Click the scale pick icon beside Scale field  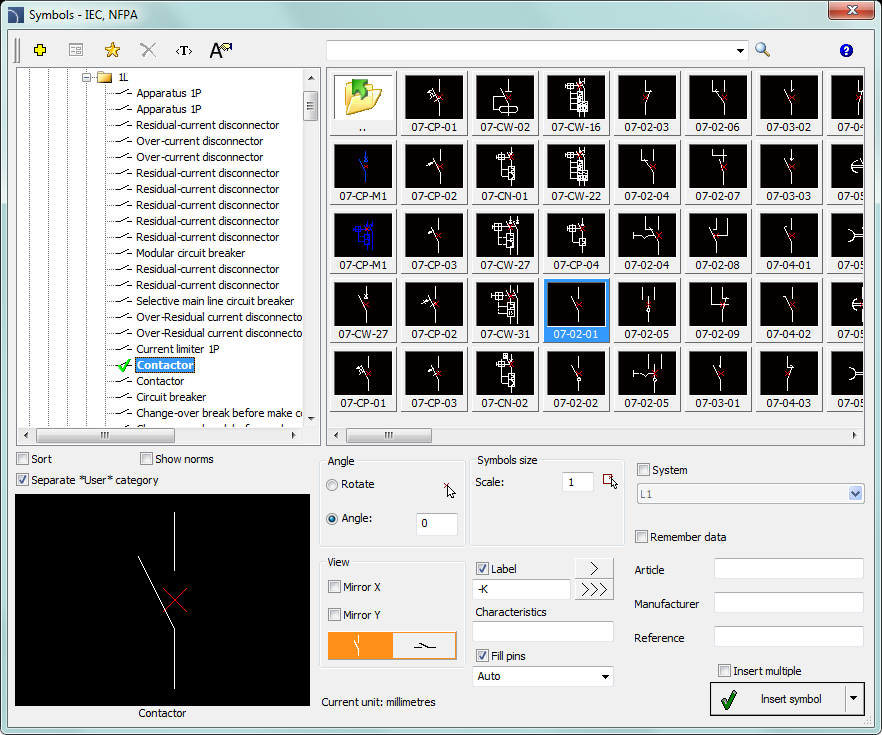(x=610, y=482)
